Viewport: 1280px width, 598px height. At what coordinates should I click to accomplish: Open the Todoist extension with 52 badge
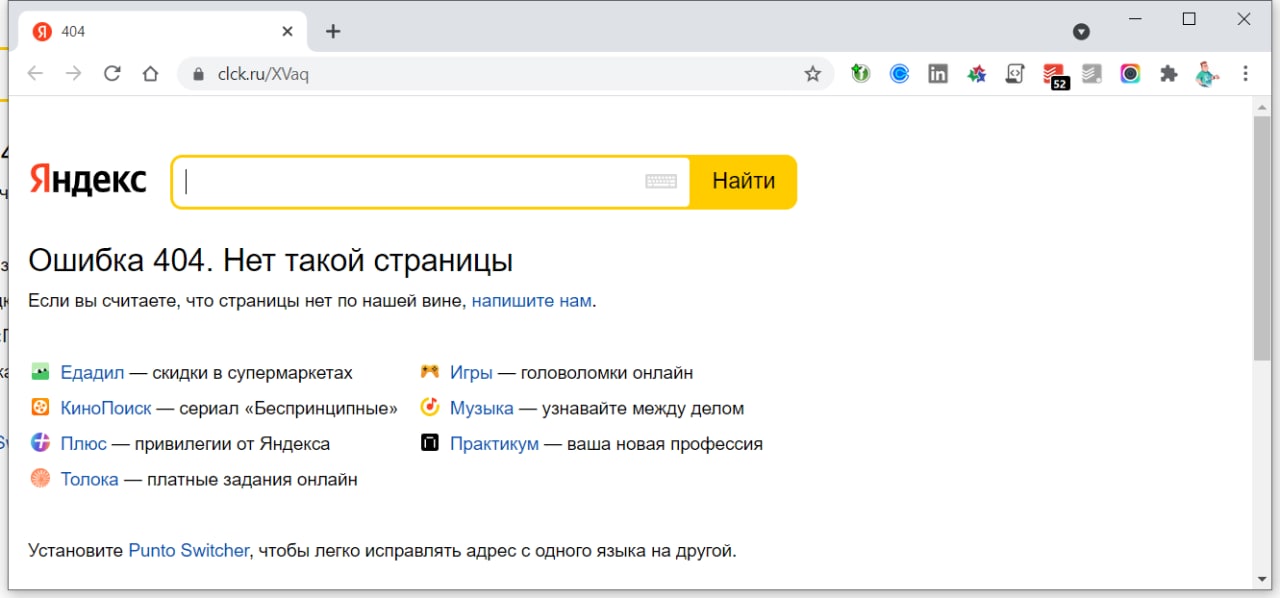pyautogui.click(x=1054, y=75)
